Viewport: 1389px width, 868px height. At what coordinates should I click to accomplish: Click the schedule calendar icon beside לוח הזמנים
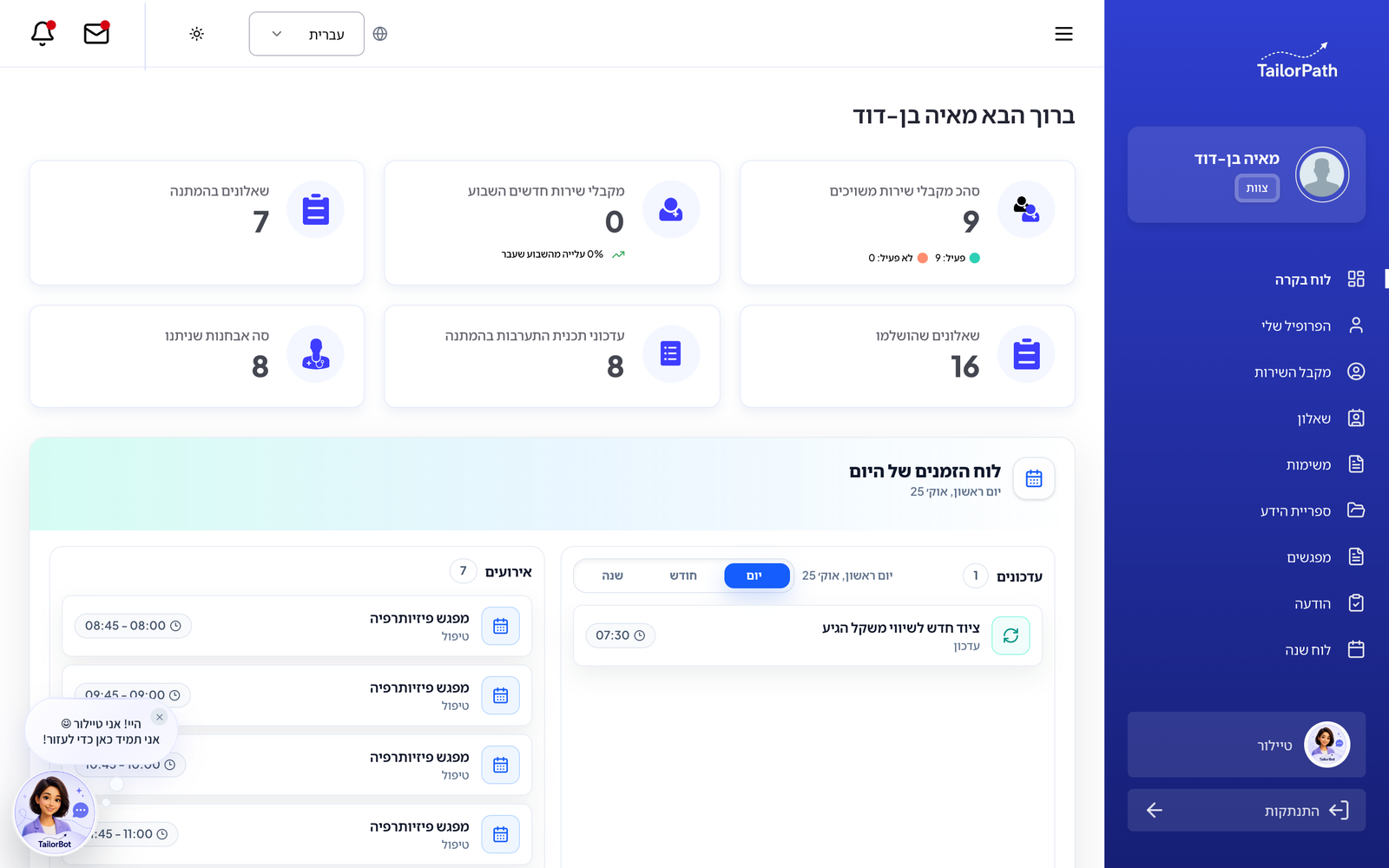[x=1034, y=478]
